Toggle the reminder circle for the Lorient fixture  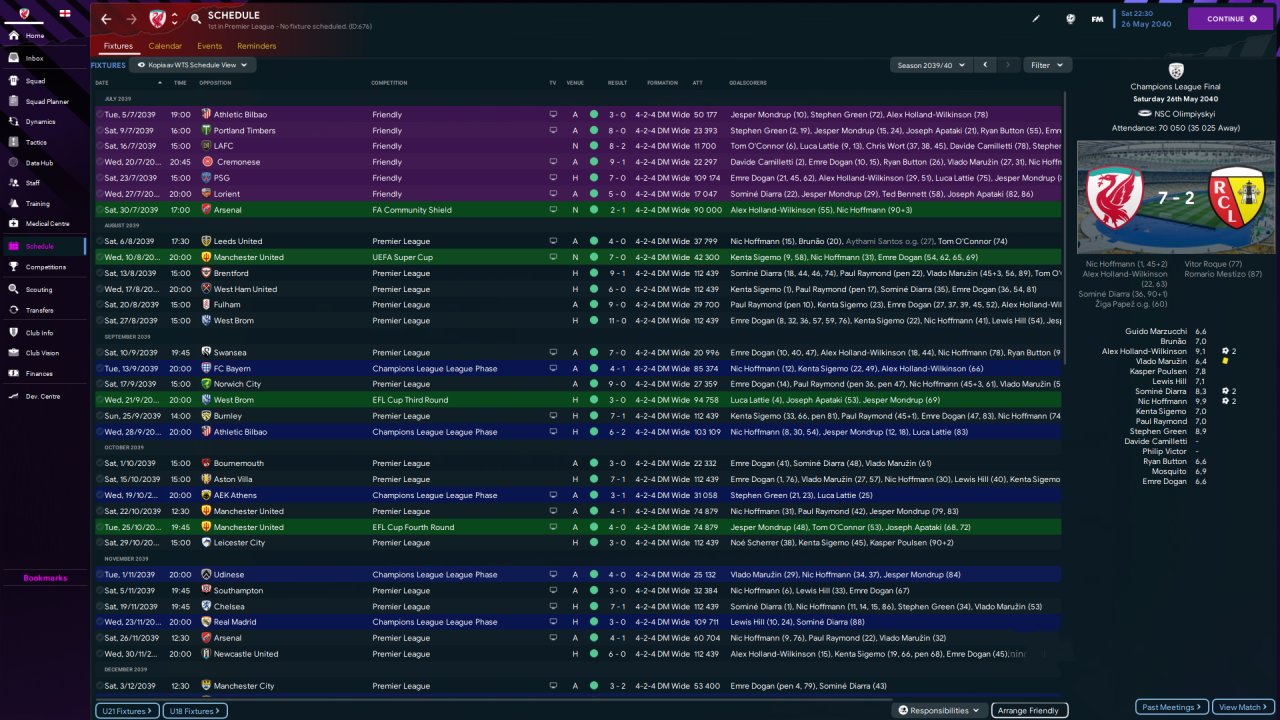[99, 194]
